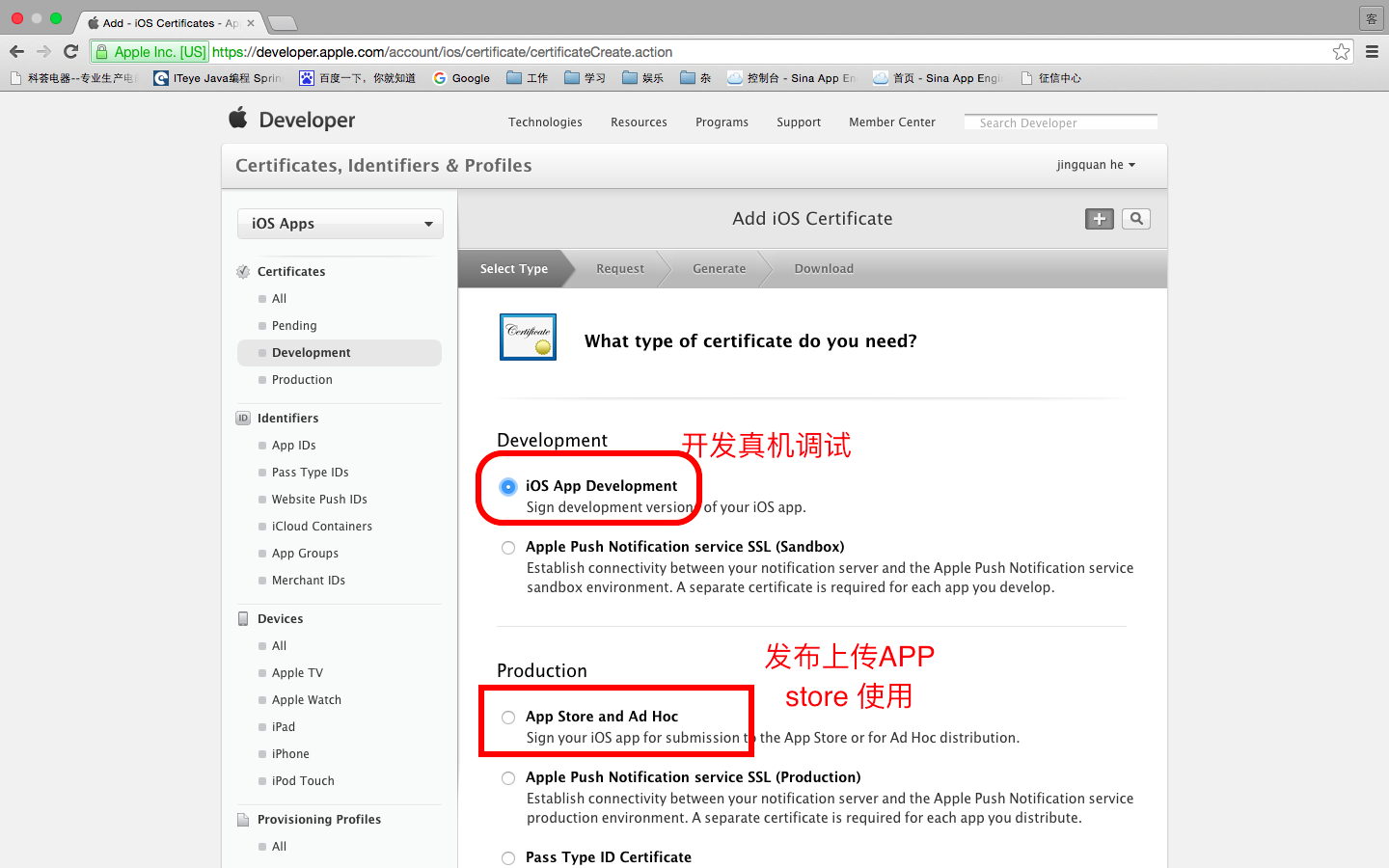This screenshot has width=1389, height=868.
Task: Click the magnifier search certificates button
Action: coord(1136,219)
